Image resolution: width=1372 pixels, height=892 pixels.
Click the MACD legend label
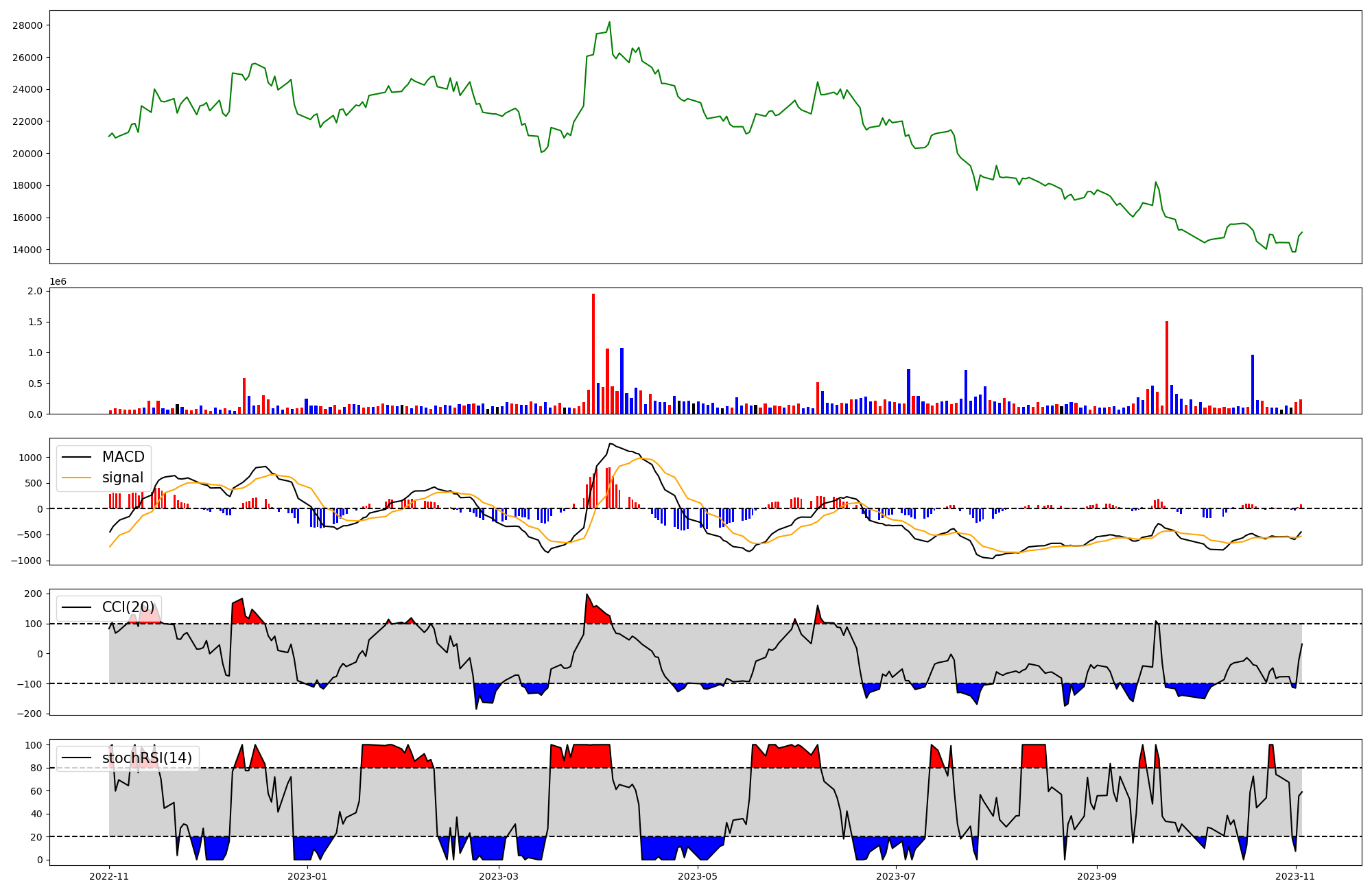[x=123, y=457]
